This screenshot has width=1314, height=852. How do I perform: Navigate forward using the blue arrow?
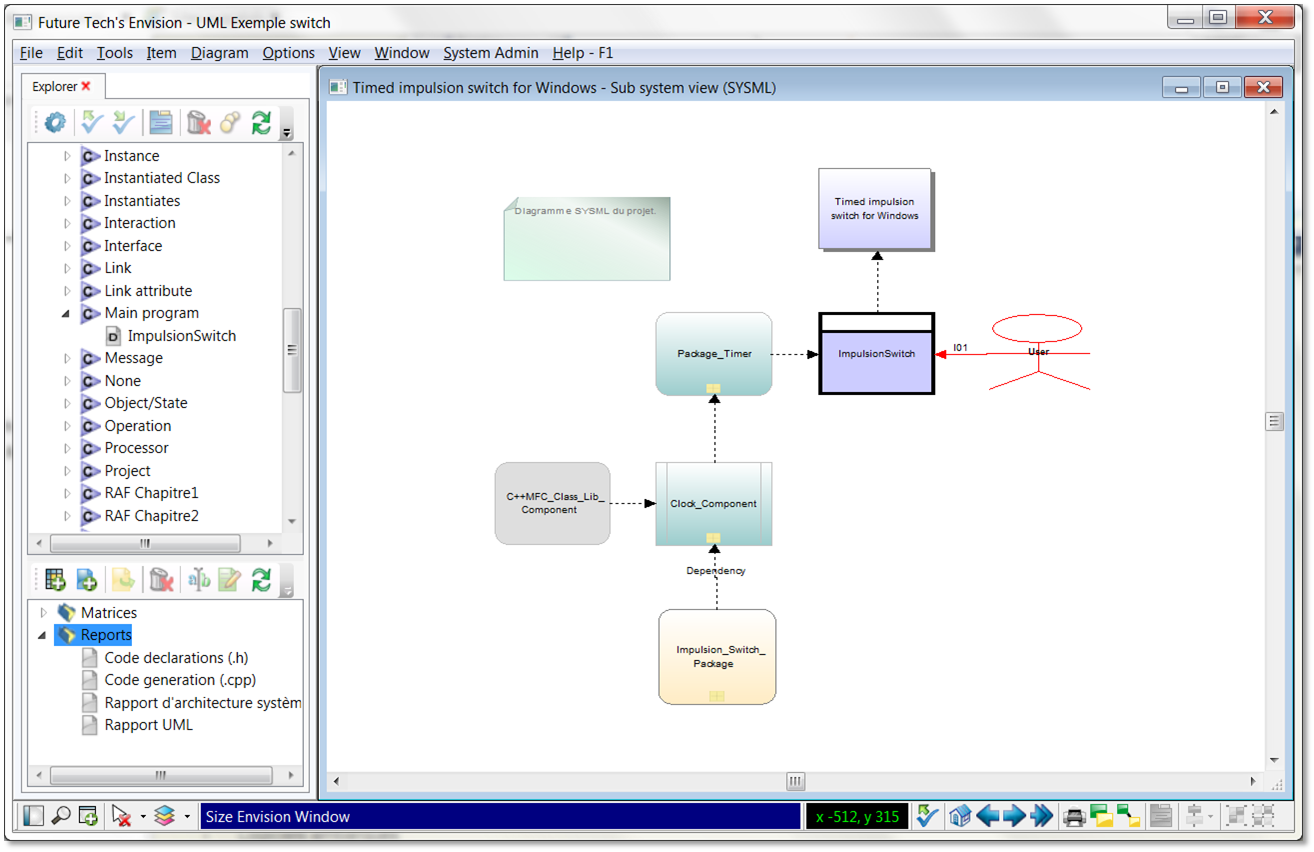1015,817
